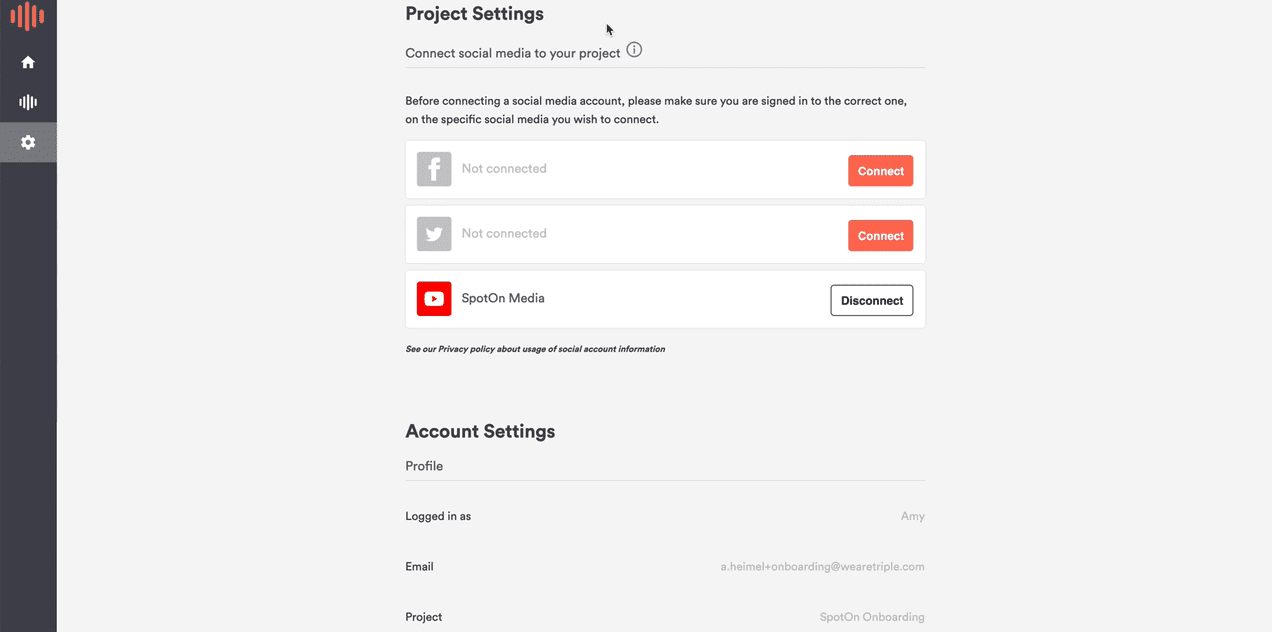
Task: Connect the Twitter account
Action: (880, 235)
